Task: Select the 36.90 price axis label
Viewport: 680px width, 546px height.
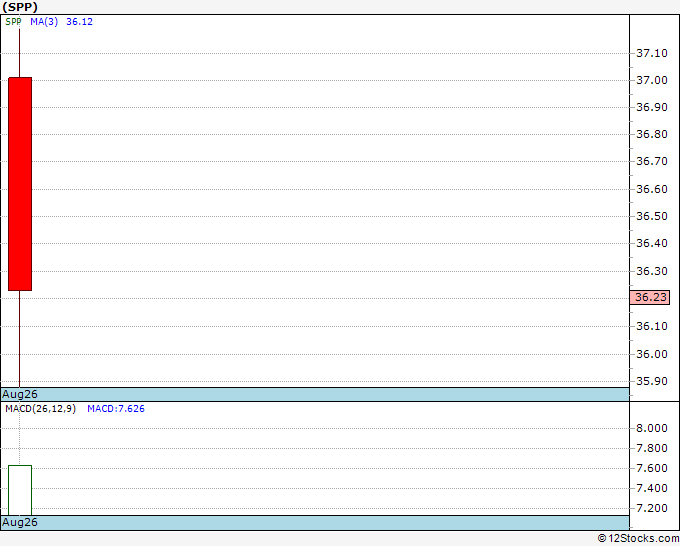Action: (651, 107)
